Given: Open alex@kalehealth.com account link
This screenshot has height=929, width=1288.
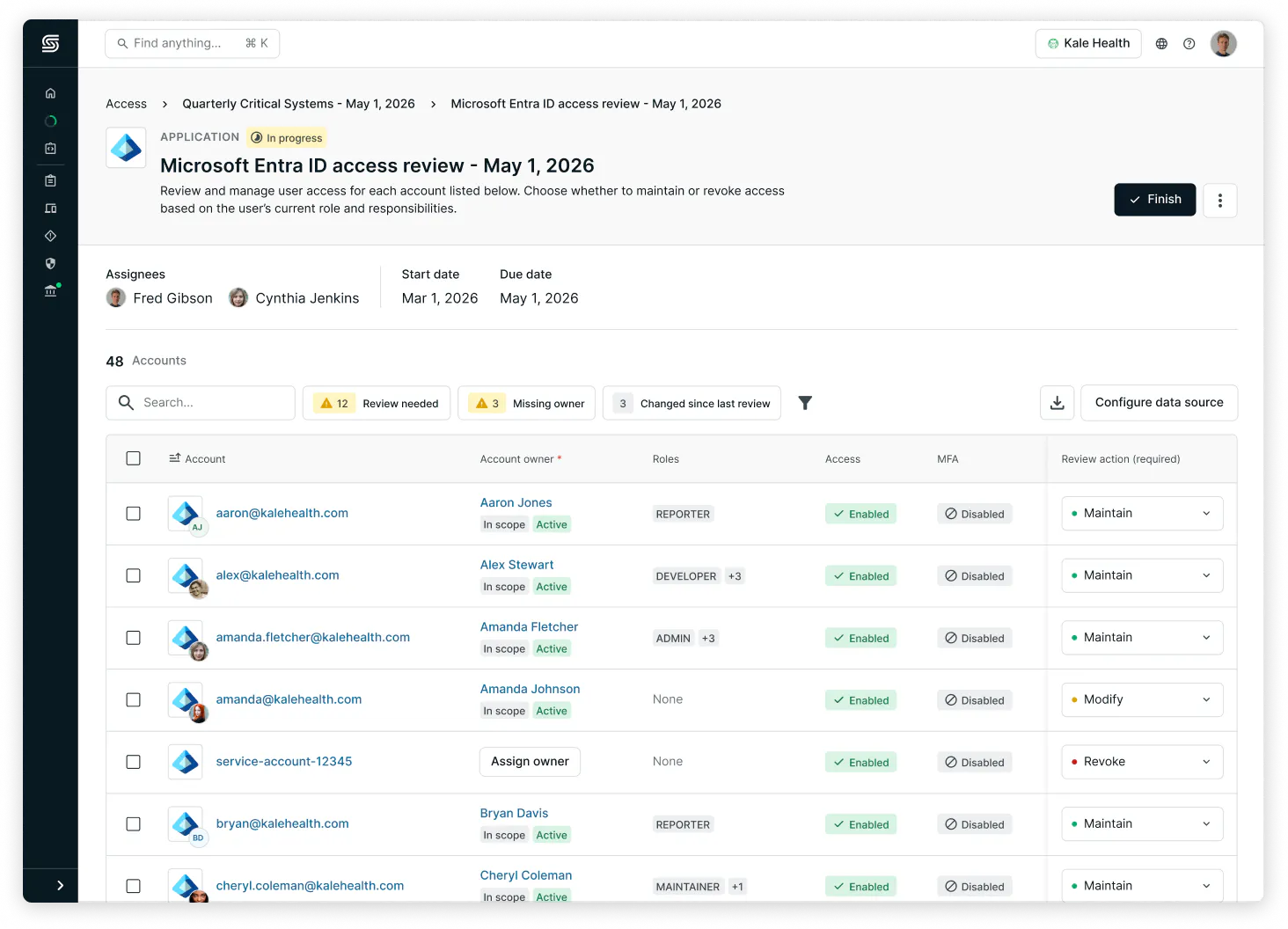Looking at the screenshot, I should click(277, 575).
